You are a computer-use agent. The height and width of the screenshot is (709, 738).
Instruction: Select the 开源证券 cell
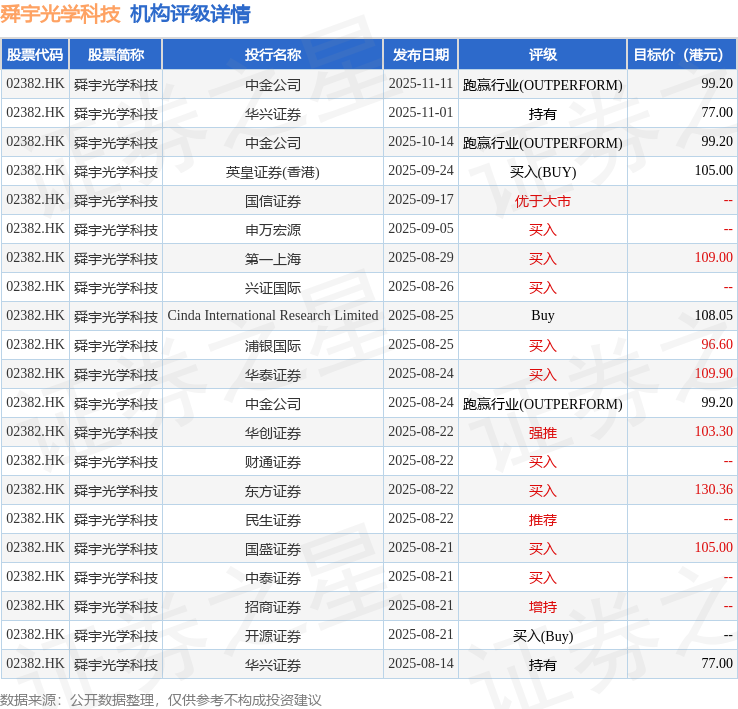coord(273,636)
